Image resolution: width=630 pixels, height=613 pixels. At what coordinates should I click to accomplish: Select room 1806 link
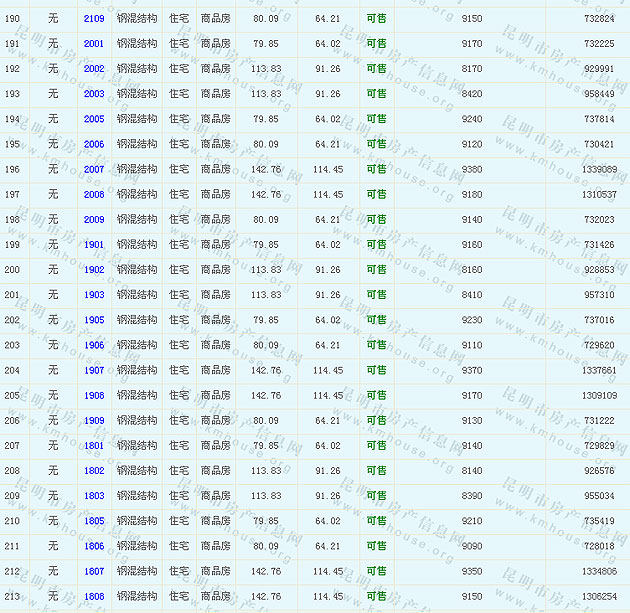point(93,546)
